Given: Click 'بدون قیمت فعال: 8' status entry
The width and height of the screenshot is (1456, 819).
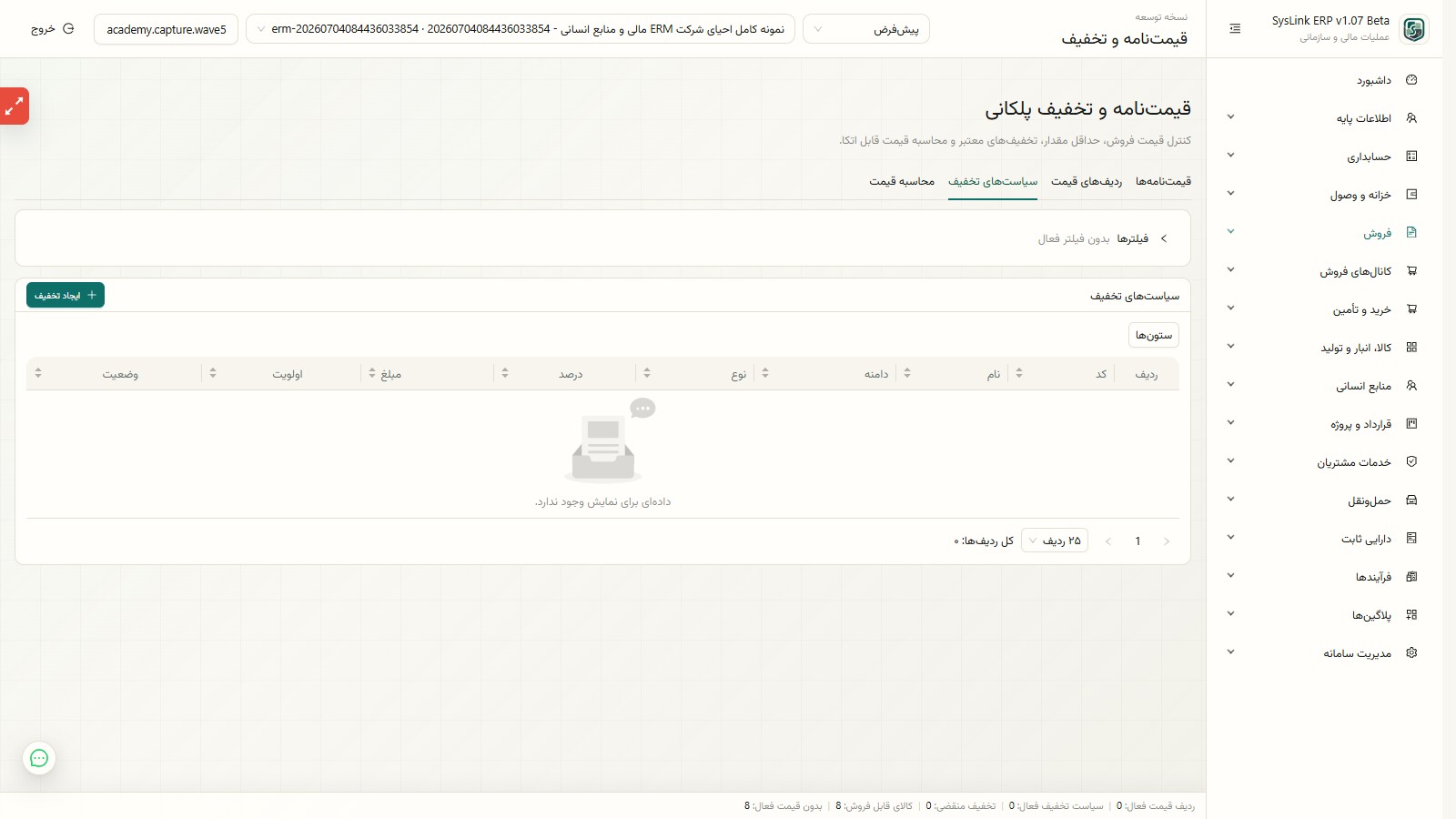Looking at the screenshot, I should pyautogui.click(x=783, y=806).
